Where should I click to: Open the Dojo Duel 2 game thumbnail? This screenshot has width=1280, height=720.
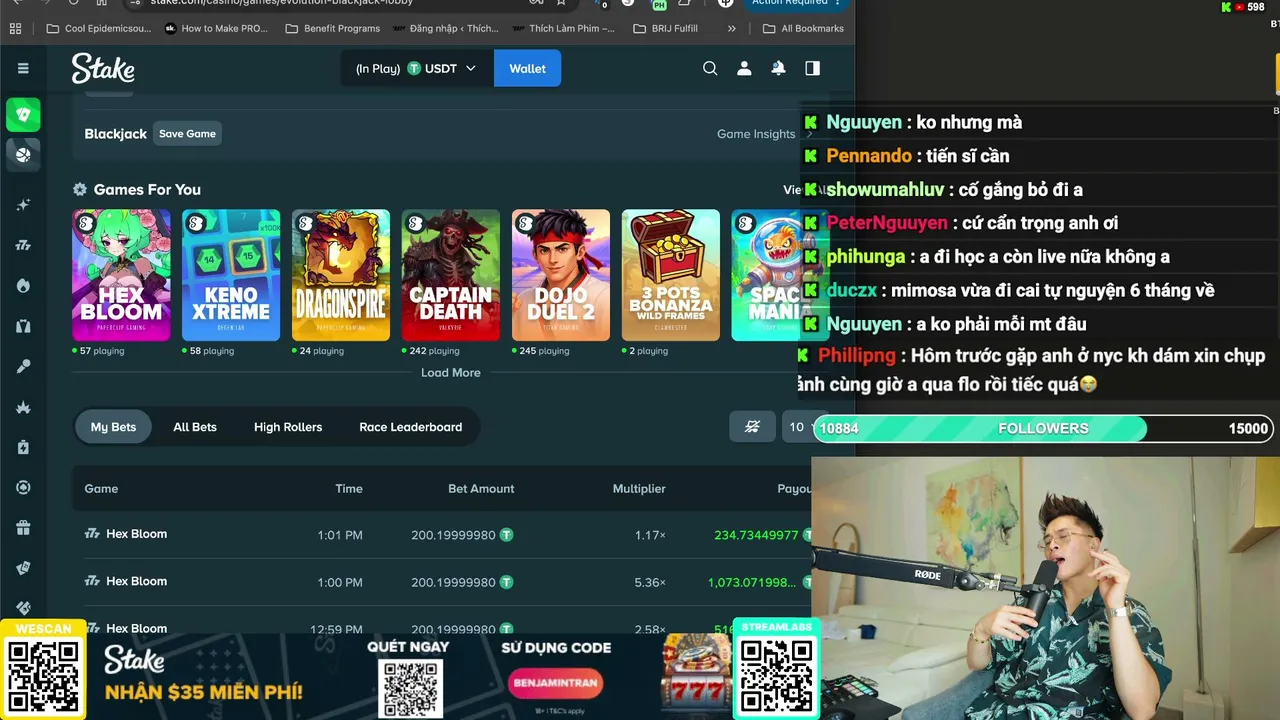[561, 275]
